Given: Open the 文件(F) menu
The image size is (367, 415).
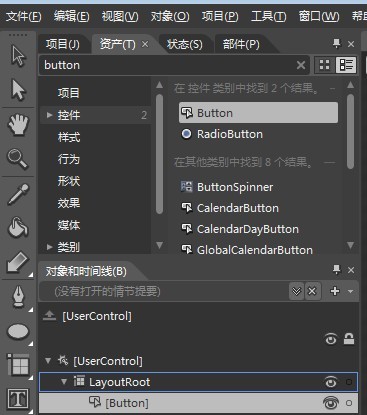Looking at the screenshot, I should tap(23, 16).
